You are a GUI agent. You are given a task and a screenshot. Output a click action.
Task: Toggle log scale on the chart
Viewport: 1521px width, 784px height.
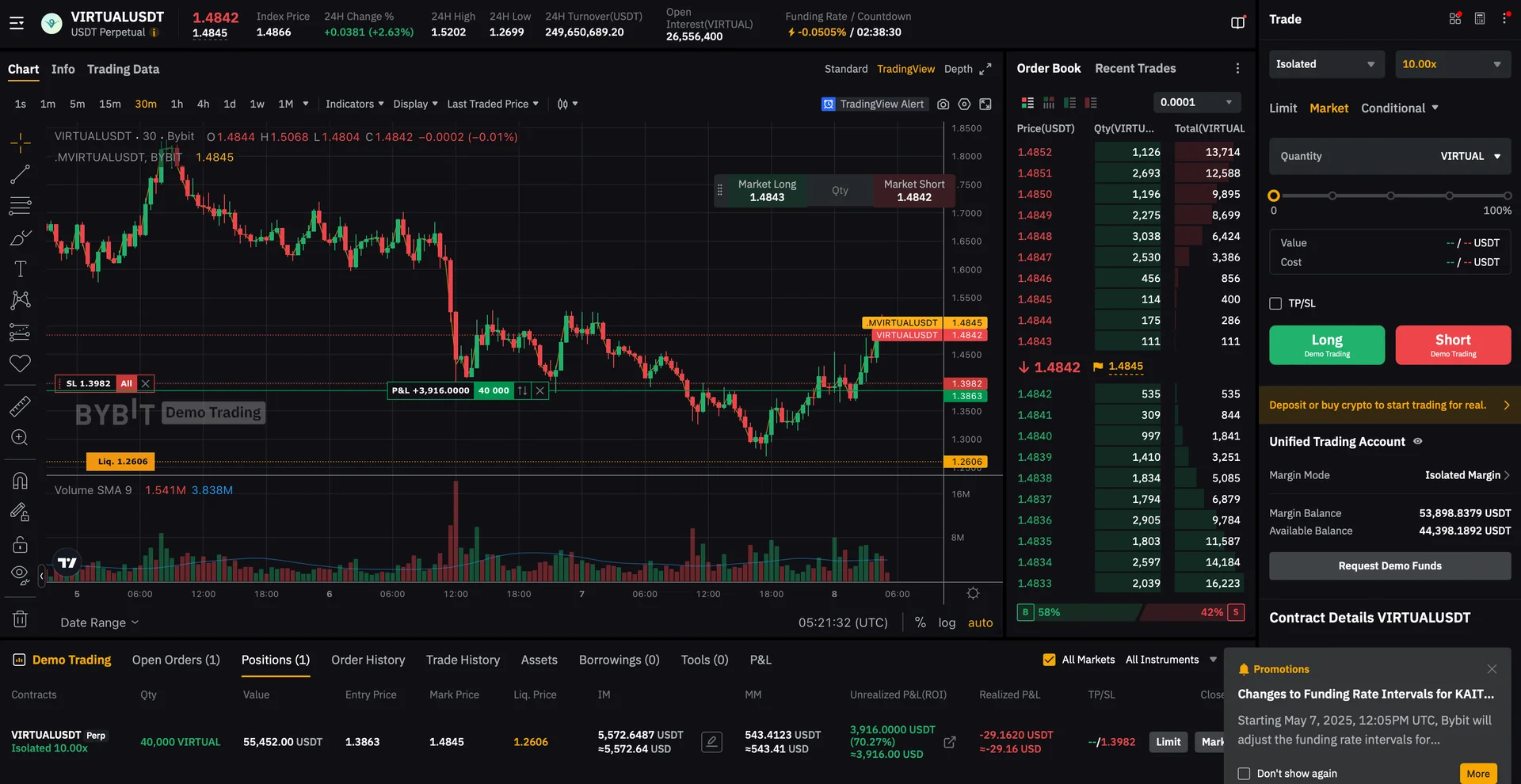pyautogui.click(x=947, y=622)
